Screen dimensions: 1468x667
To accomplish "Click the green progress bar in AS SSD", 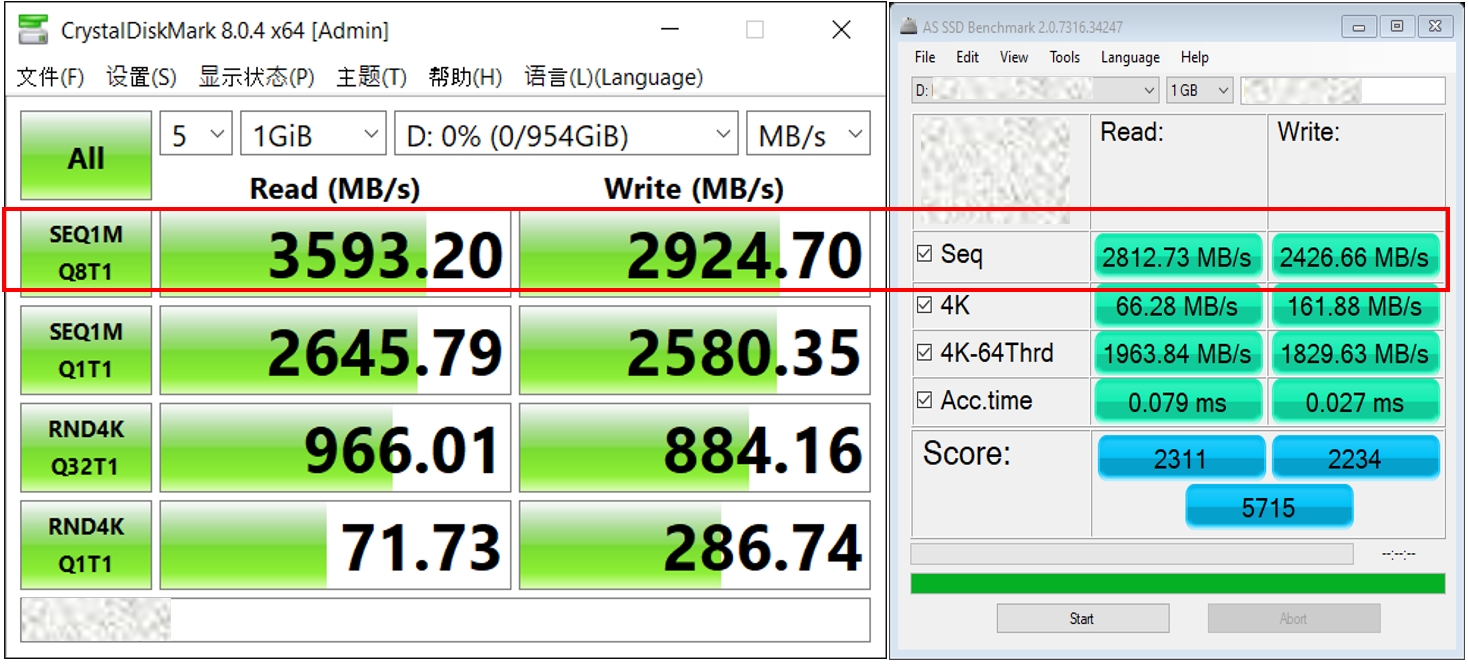I will (1177, 583).
